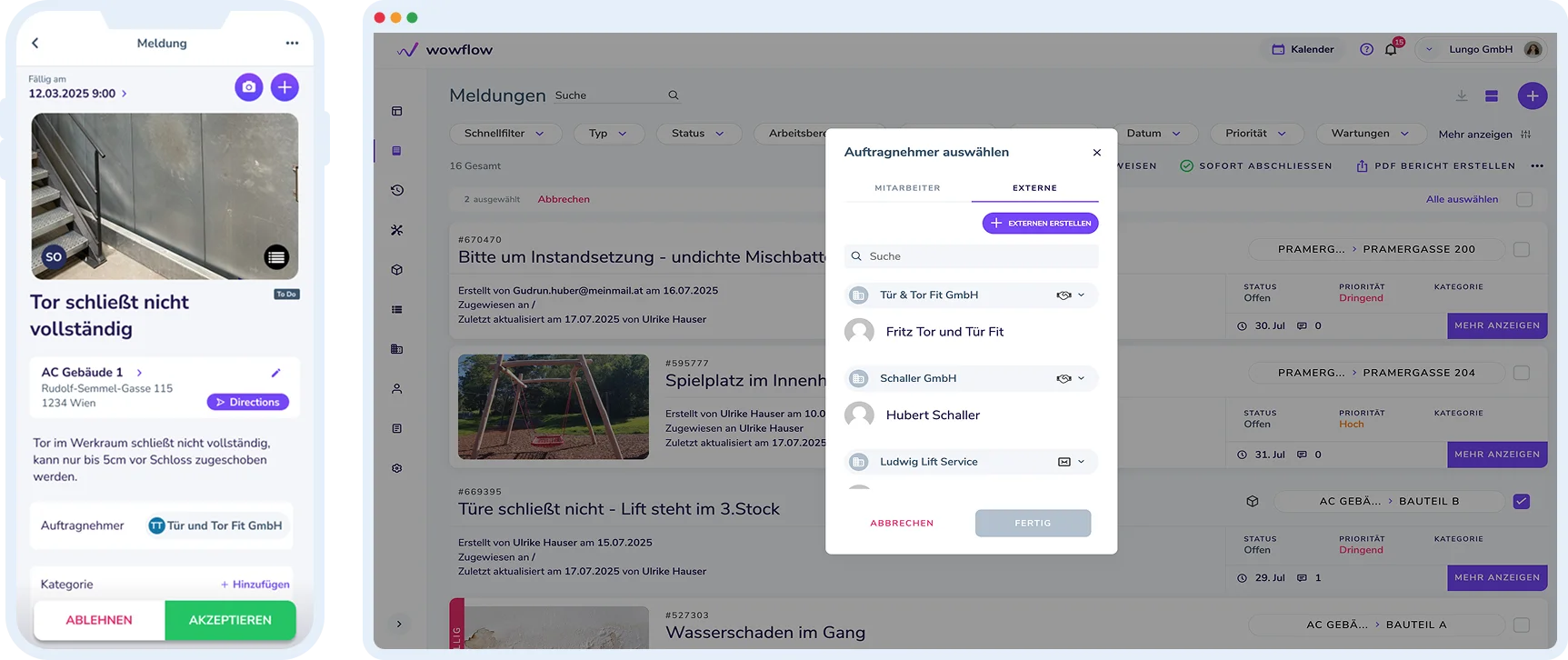Click the dialog Suche input field
The height and width of the screenshot is (660, 1568).
(972, 256)
